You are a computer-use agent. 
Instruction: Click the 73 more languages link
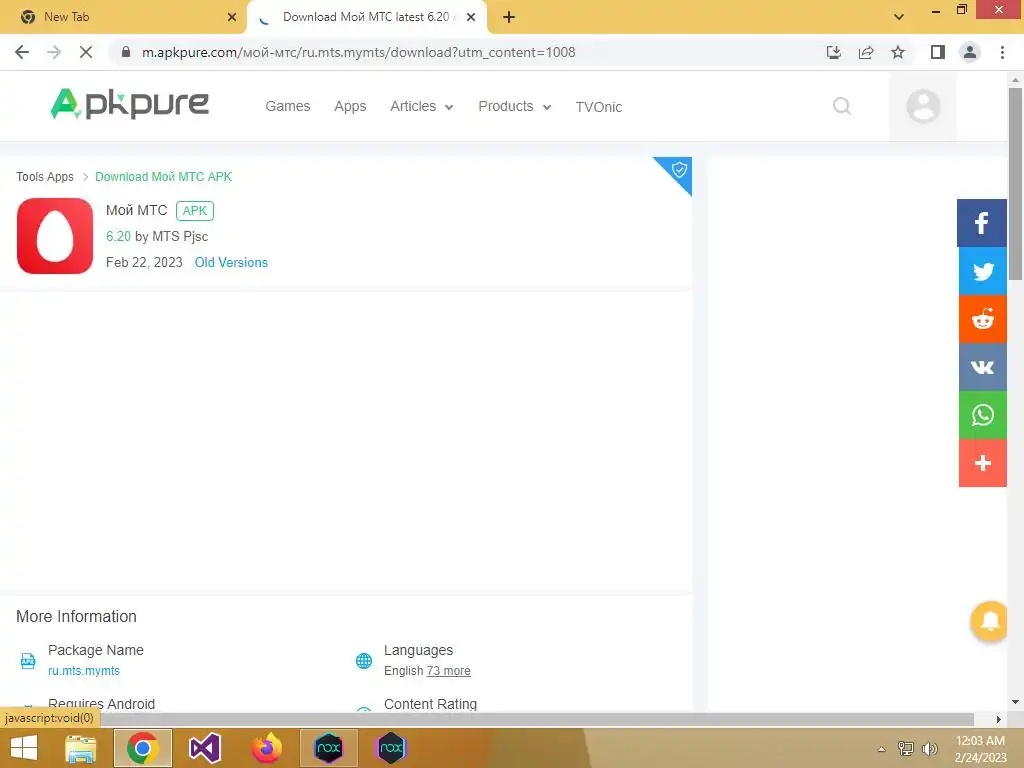coord(448,671)
